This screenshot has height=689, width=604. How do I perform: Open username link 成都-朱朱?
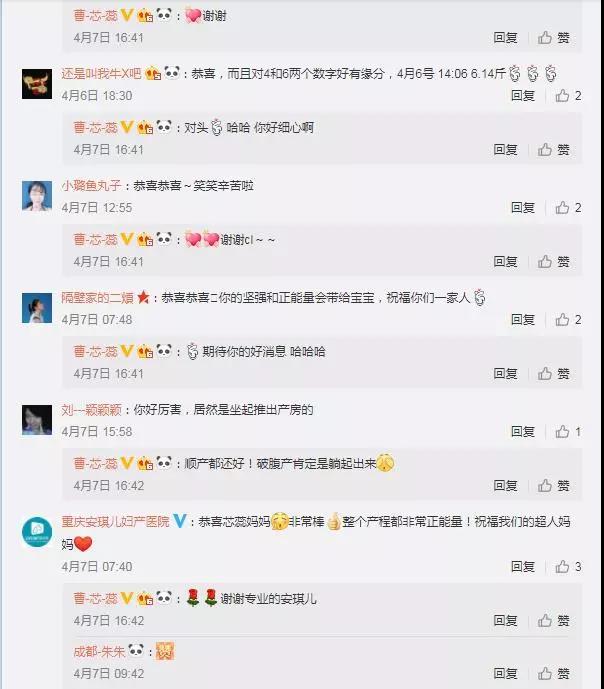tap(99, 651)
